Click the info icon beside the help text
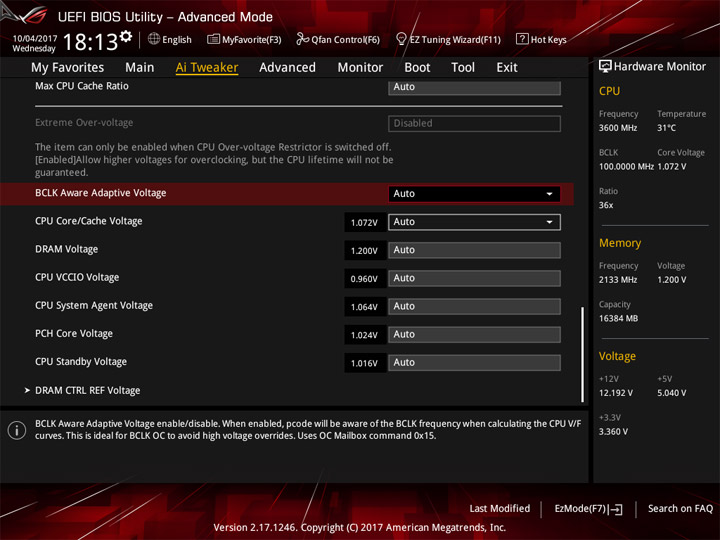Image resolution: width=720 pixels, height=540 pixels. (x=17, y=430)
